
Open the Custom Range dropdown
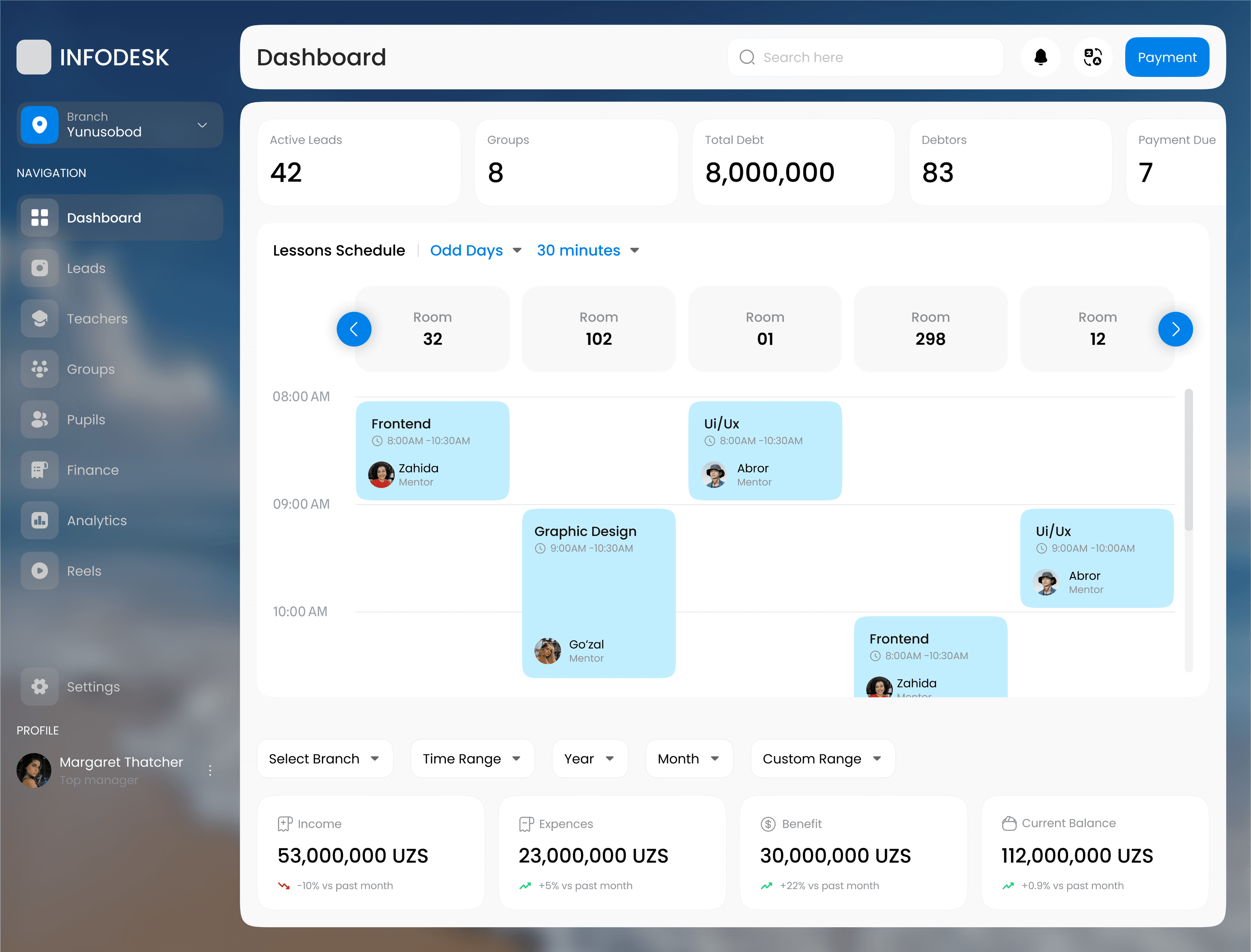(823, 759)
